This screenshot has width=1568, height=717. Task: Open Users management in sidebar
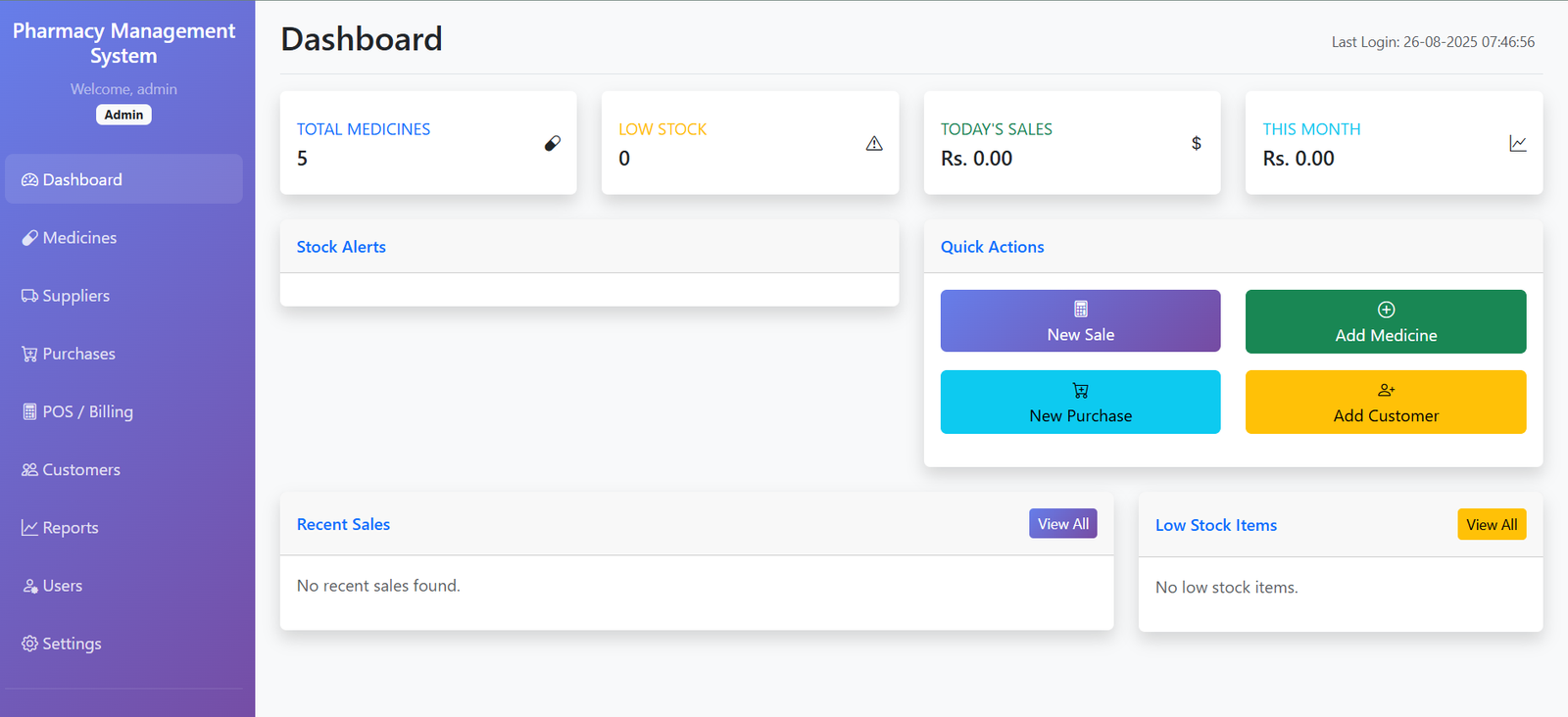pyautogui.click(x=63, y=586)
